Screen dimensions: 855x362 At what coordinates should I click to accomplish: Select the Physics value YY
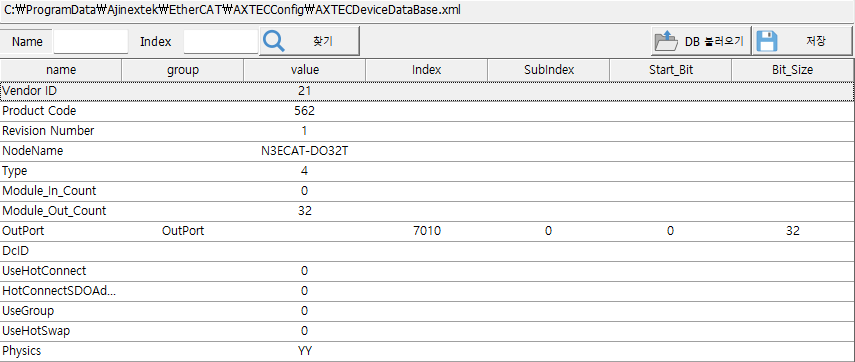[x=305, y=351]
